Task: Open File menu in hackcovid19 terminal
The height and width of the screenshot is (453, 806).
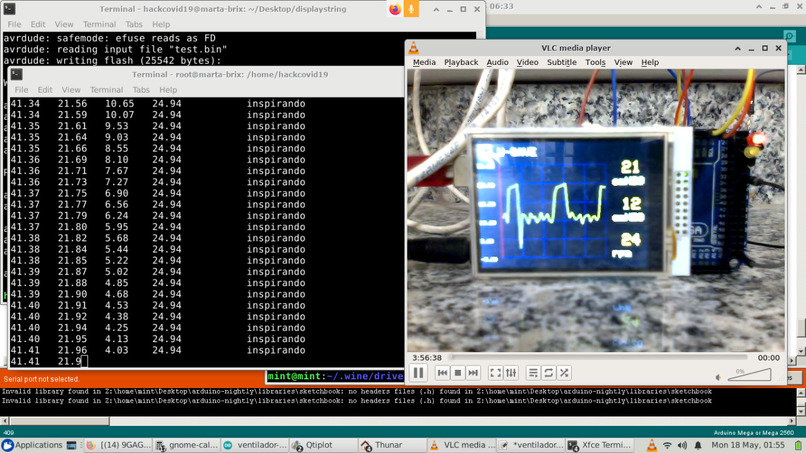Action: (x=14, y=24)
